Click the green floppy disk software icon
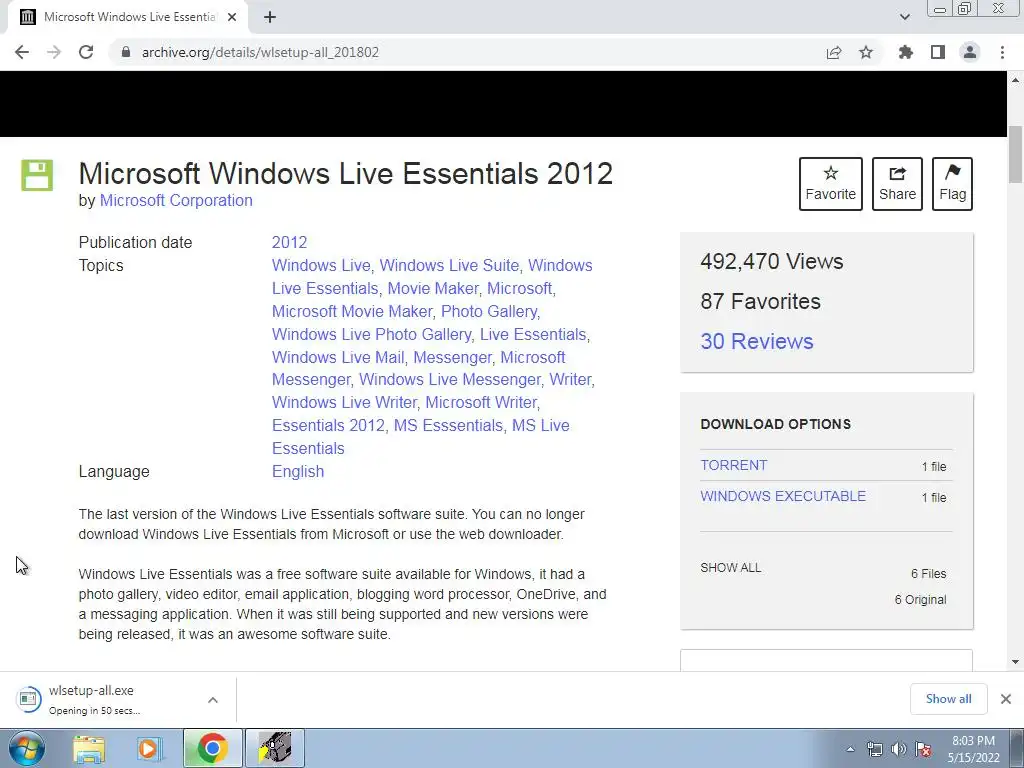The width and height of the screenshot is (1024, 768). click(37, 175)
